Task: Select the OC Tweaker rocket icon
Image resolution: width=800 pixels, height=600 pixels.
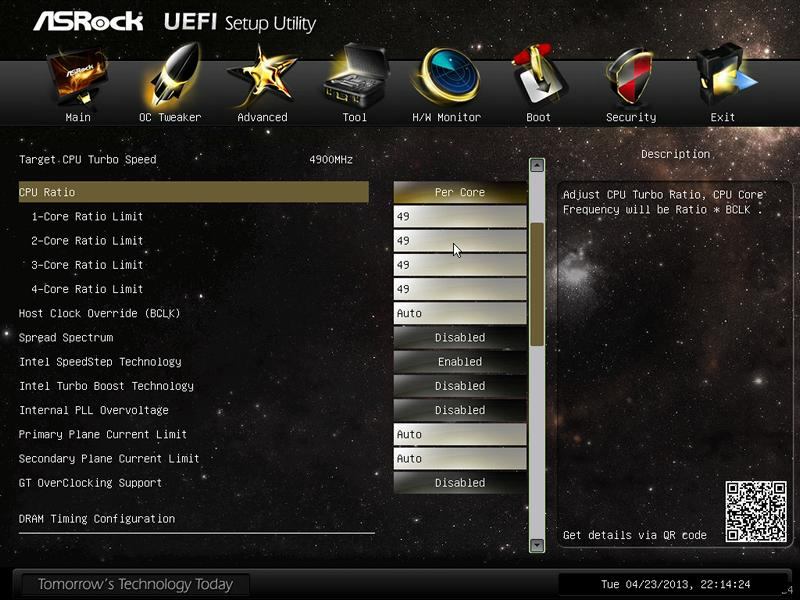Action: (170, 75)
